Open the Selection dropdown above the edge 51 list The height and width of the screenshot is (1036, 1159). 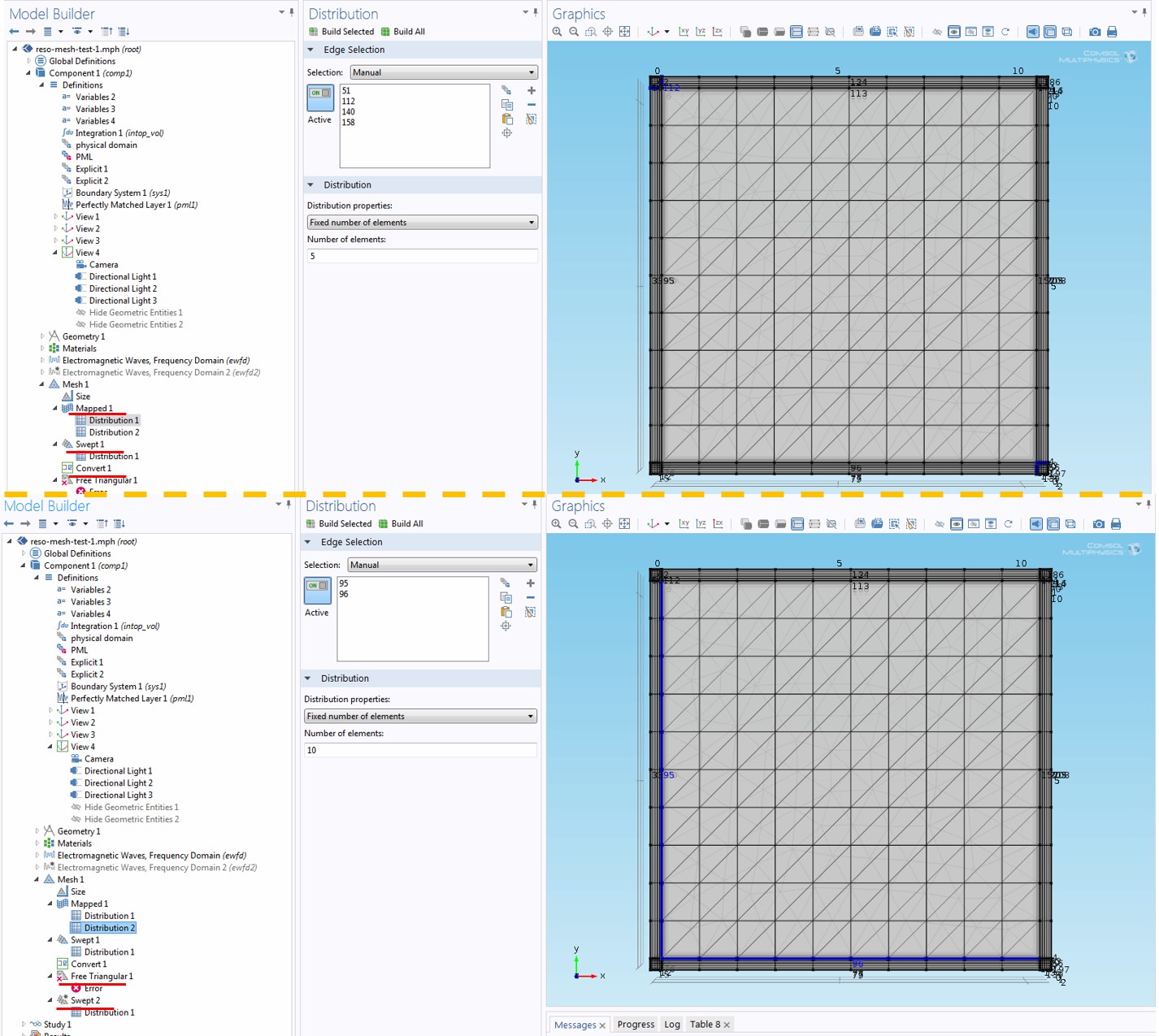tap(443, 72)
